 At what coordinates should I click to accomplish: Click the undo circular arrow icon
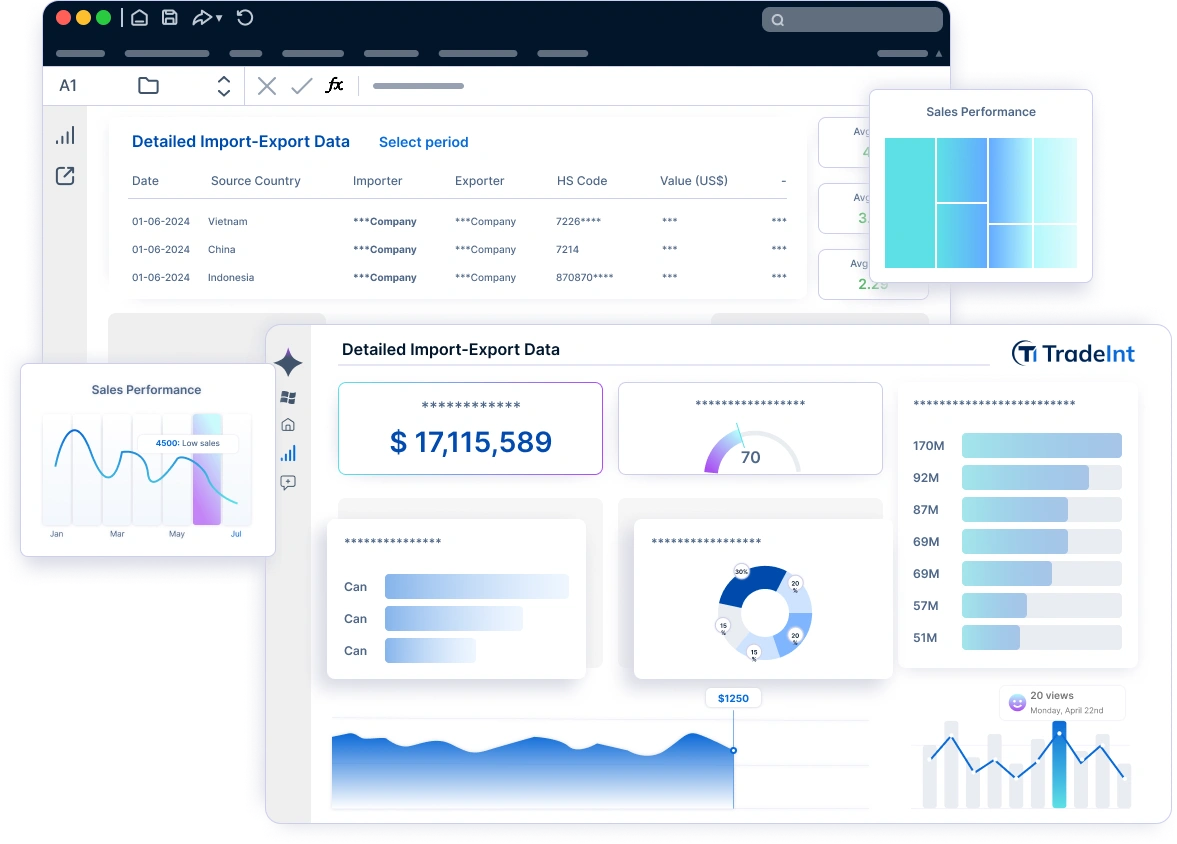point(245,18)
